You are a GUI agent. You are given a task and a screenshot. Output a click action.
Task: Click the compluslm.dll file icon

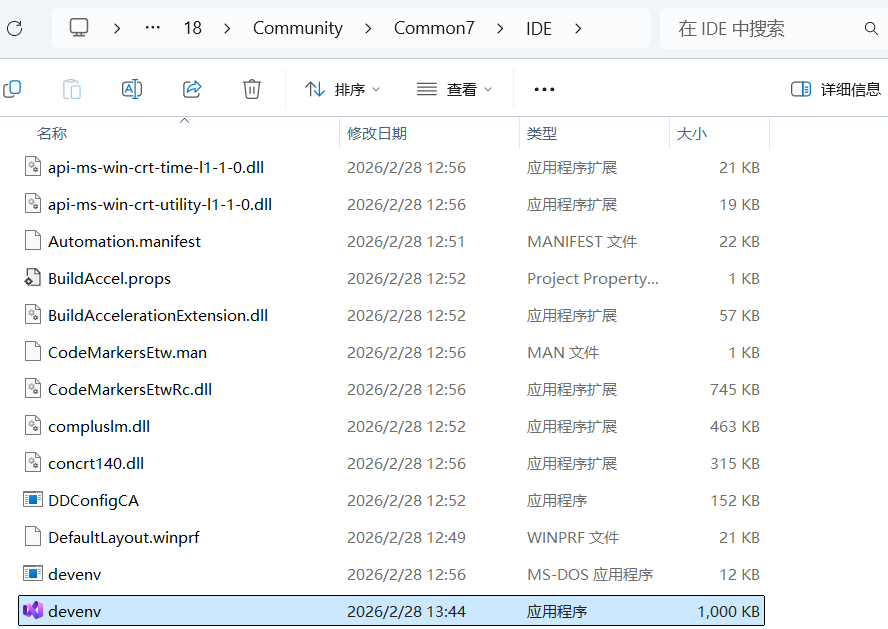coord(33,425)
